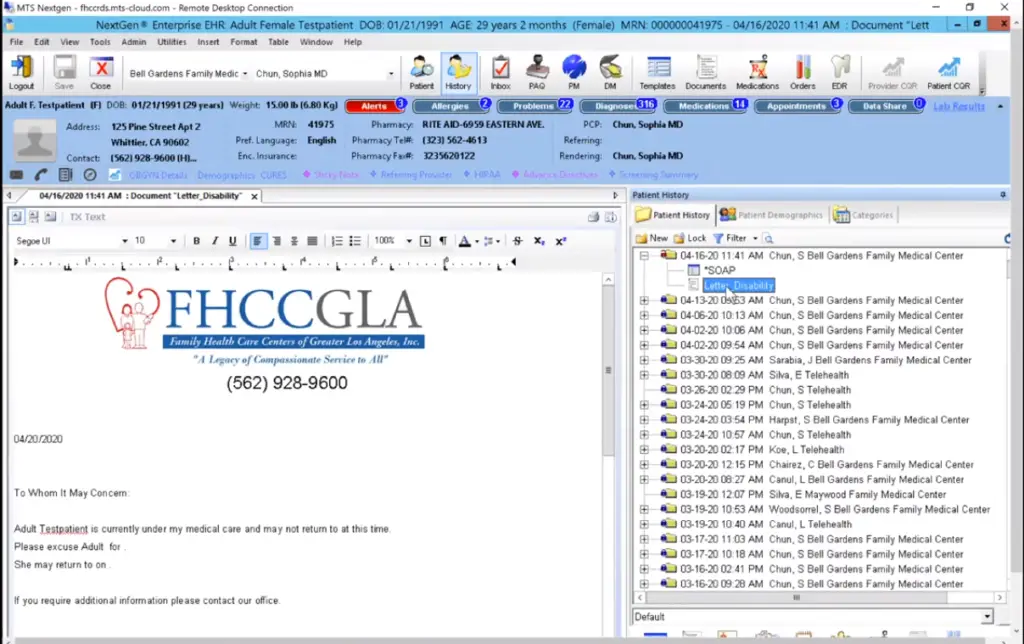The image size is (1024, 644).
Task: Click the red Alerts button
Action: coord(374,106)
